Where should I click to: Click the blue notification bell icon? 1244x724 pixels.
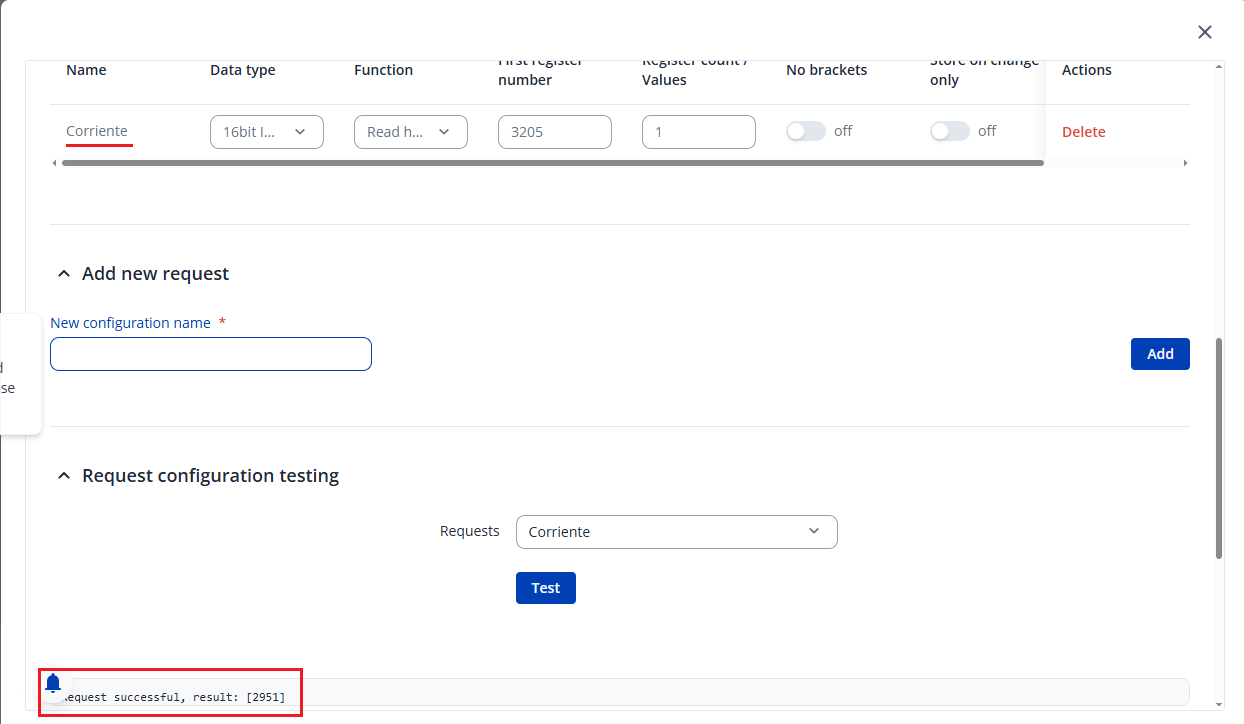(53, 683)
